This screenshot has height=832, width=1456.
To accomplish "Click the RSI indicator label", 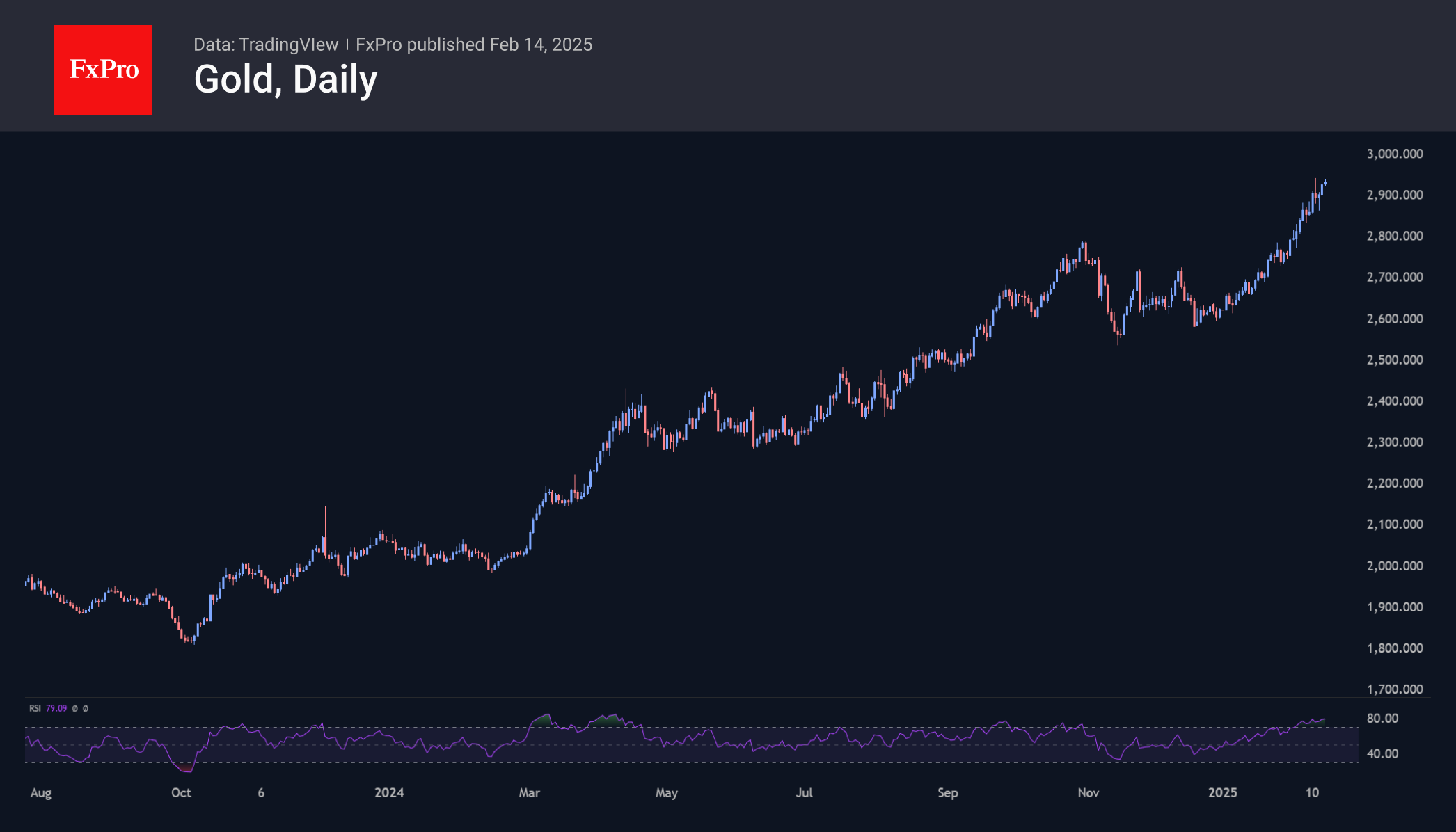I will [x=35, y=708].
